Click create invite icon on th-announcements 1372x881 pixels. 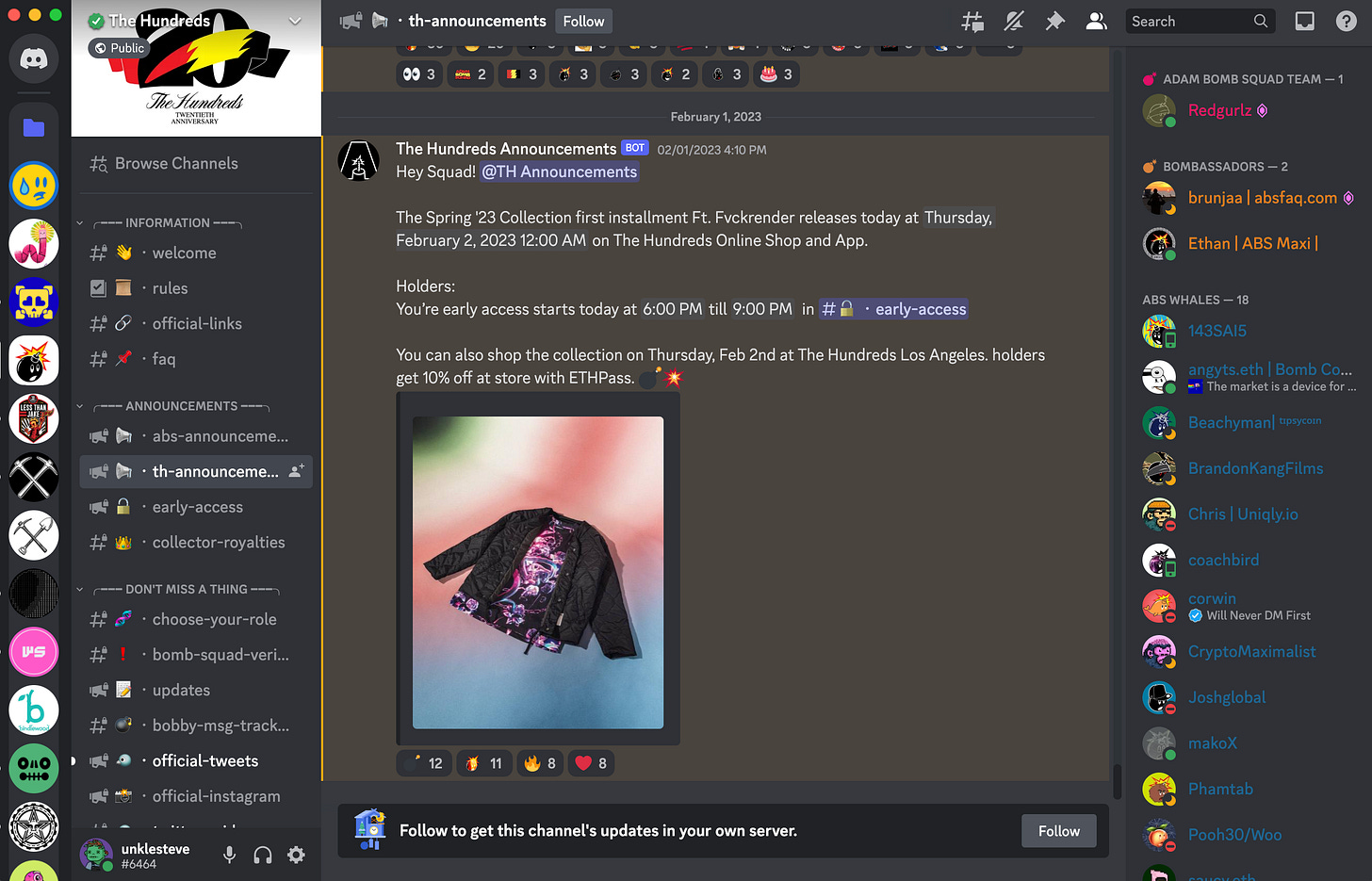(x=296, y=471)
